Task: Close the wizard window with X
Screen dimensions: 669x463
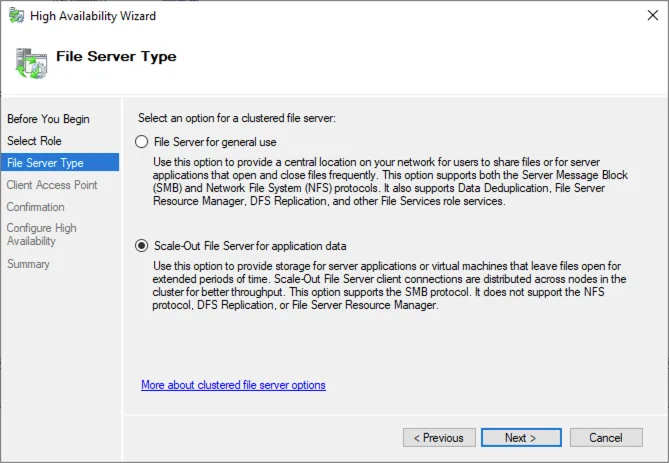Action: tap(645, 16)
